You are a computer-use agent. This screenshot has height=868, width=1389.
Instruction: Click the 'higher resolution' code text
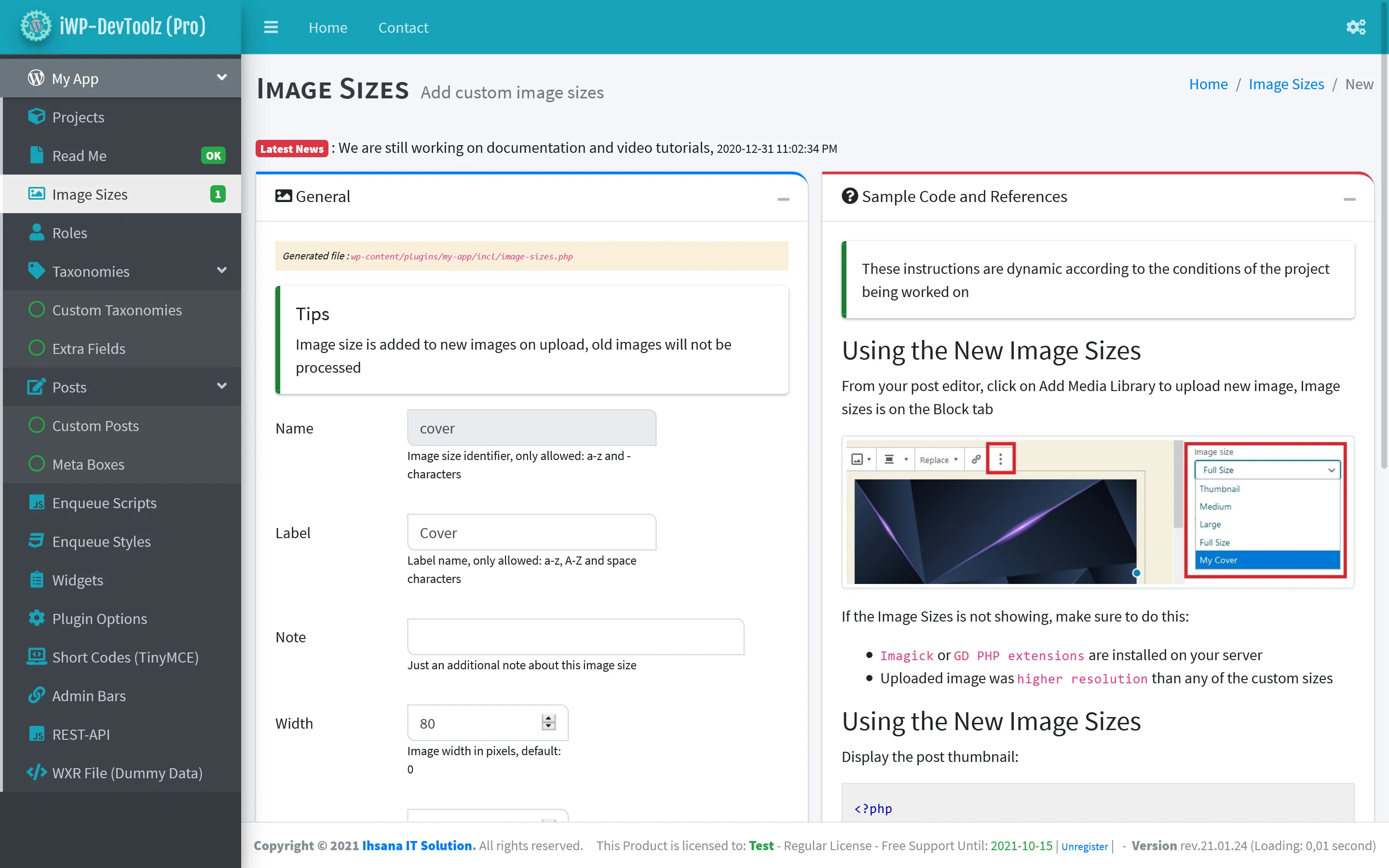pos(1082,678)
